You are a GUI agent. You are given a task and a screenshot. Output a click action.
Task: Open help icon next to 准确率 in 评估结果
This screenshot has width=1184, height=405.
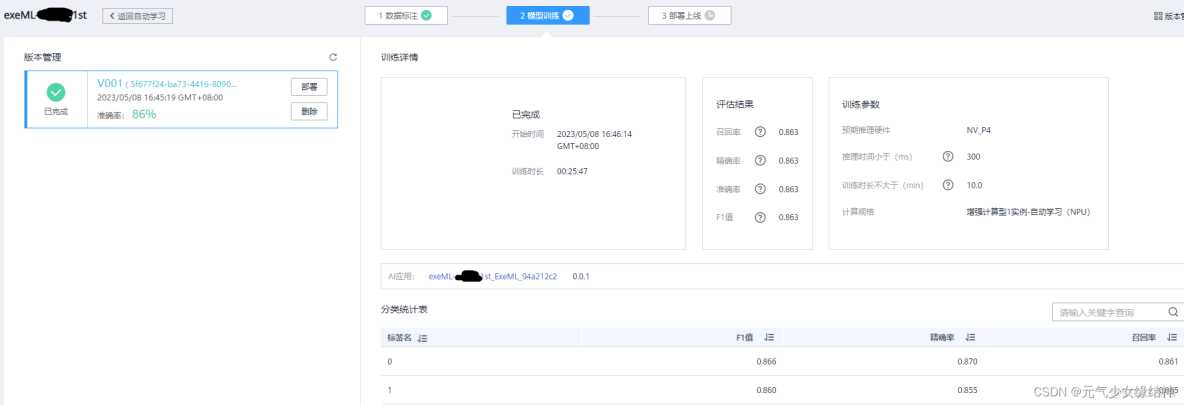[x=760, y=189]
